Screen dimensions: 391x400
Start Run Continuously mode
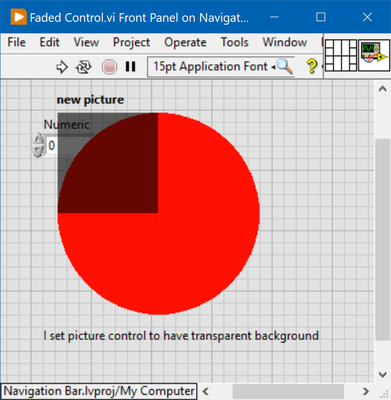click(x=83, y=67)
